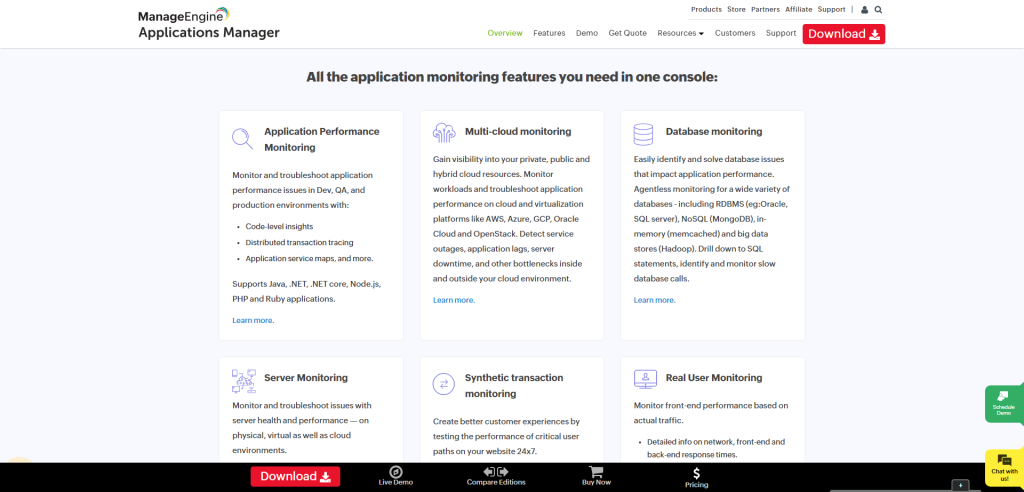Open the Chat with us widget
The height and width of the screenshot is (492, 1024).
[1004, 467]
